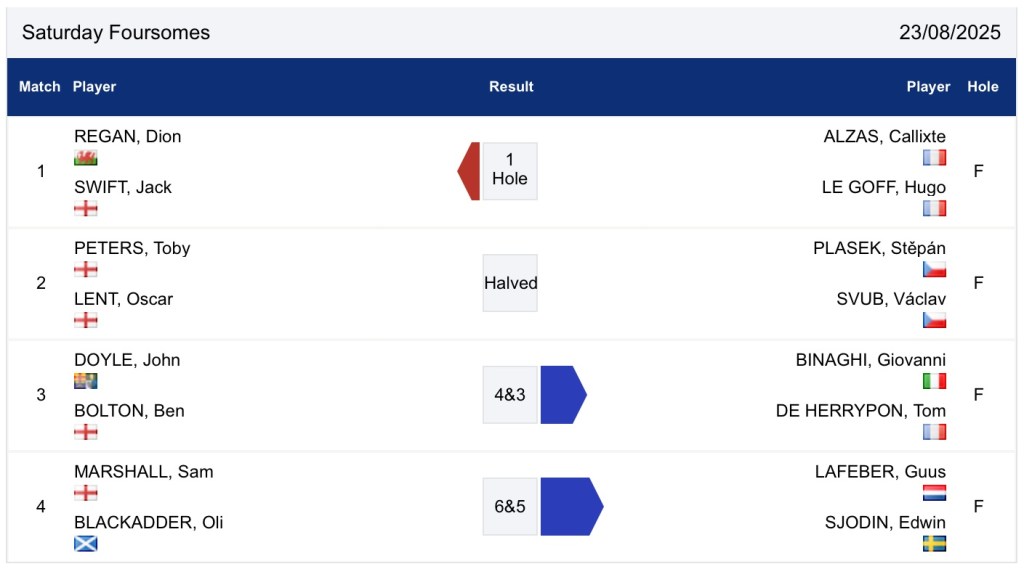The image size is (1024, 569).
Task: Click the Scottish flag under BLACKADDER, Oli
Action: (x=86, y=544)
